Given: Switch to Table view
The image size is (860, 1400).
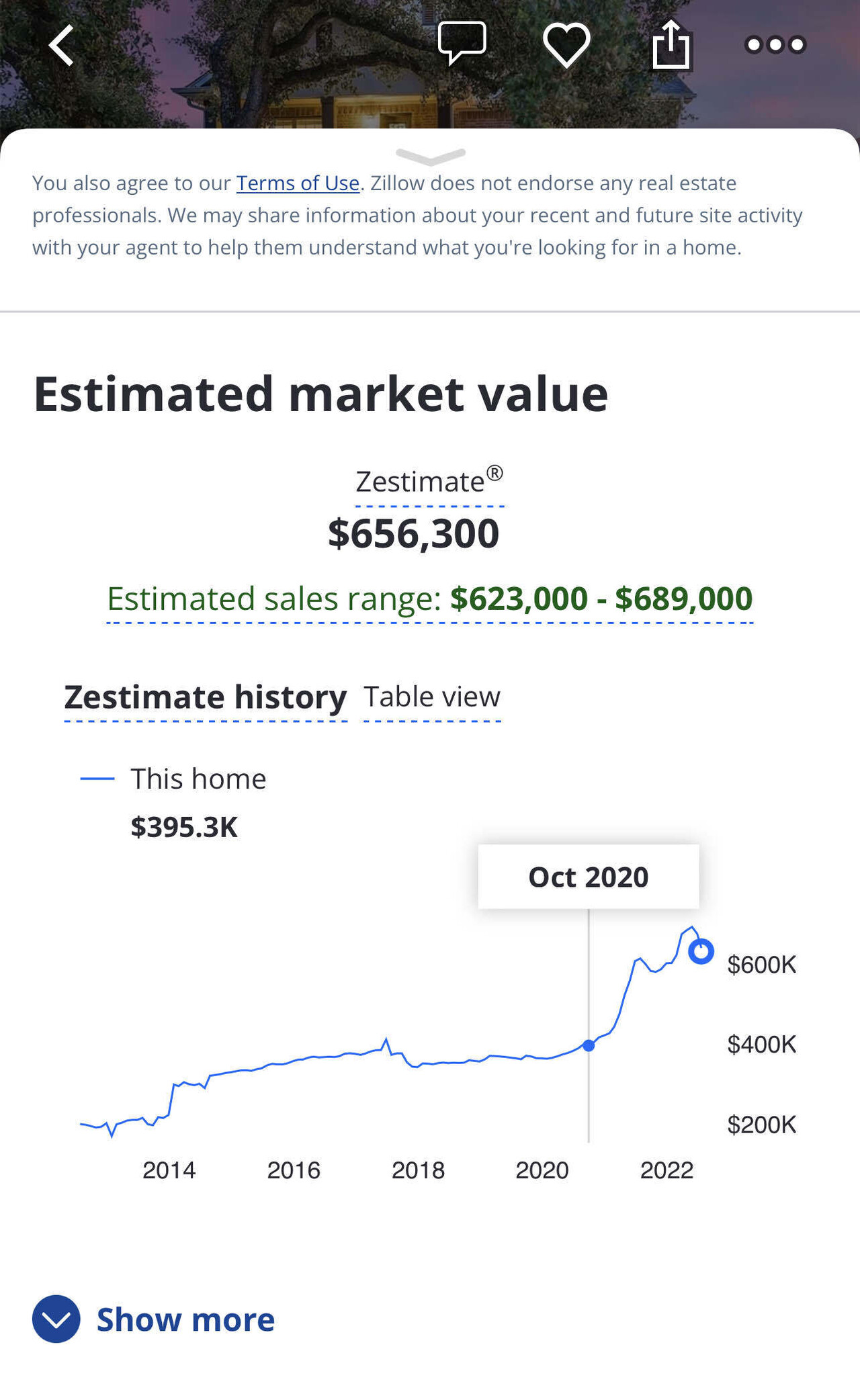Looking at the screenshot, I should point(431,697).
